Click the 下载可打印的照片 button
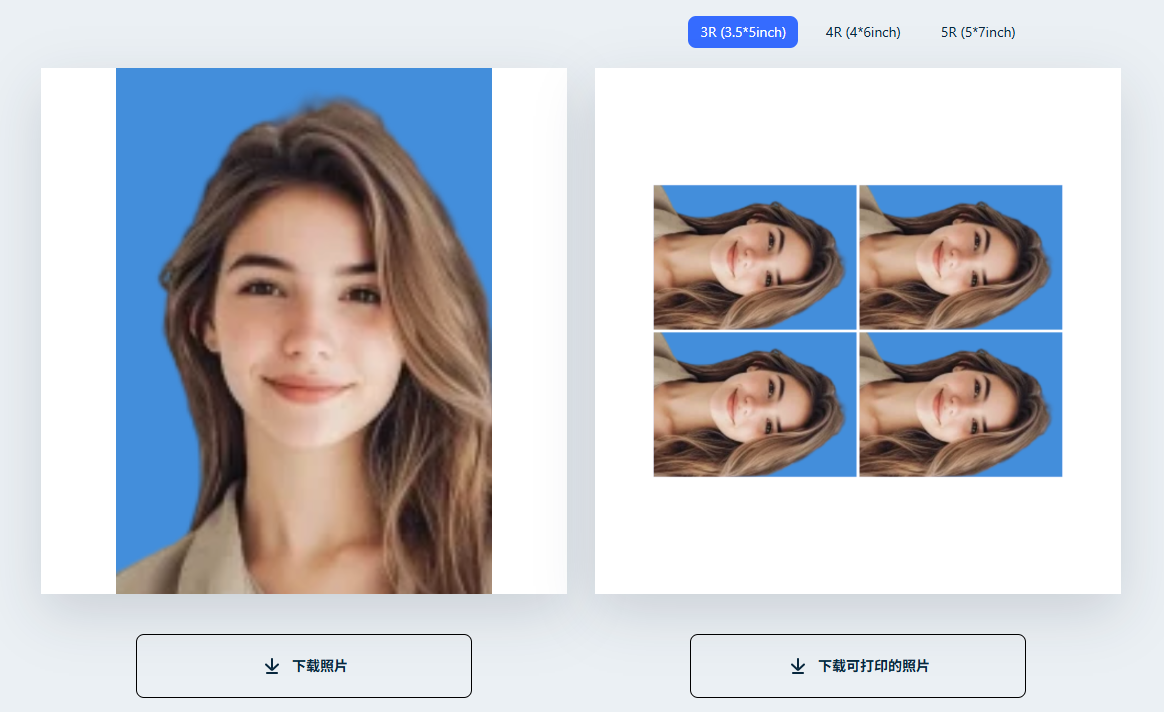 tap(857, 665)
